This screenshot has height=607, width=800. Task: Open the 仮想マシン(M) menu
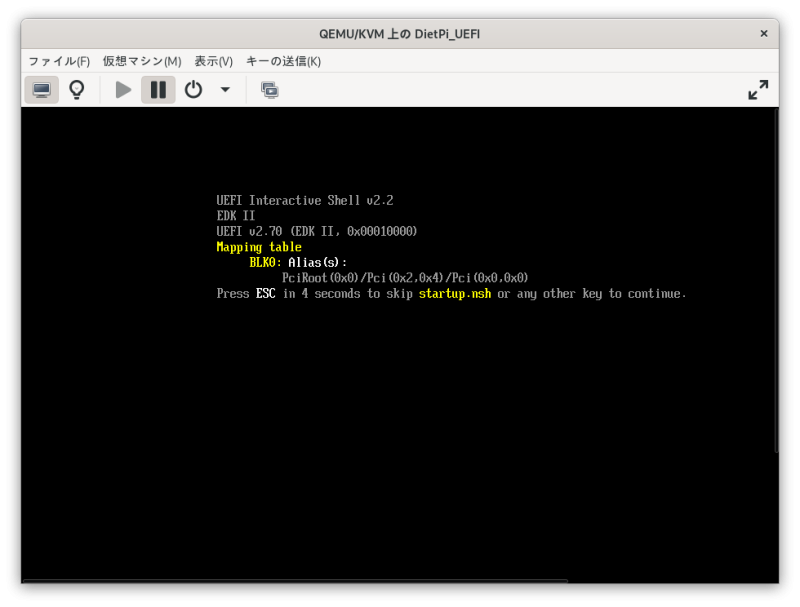pyautogui.click(x=142, y=61)
